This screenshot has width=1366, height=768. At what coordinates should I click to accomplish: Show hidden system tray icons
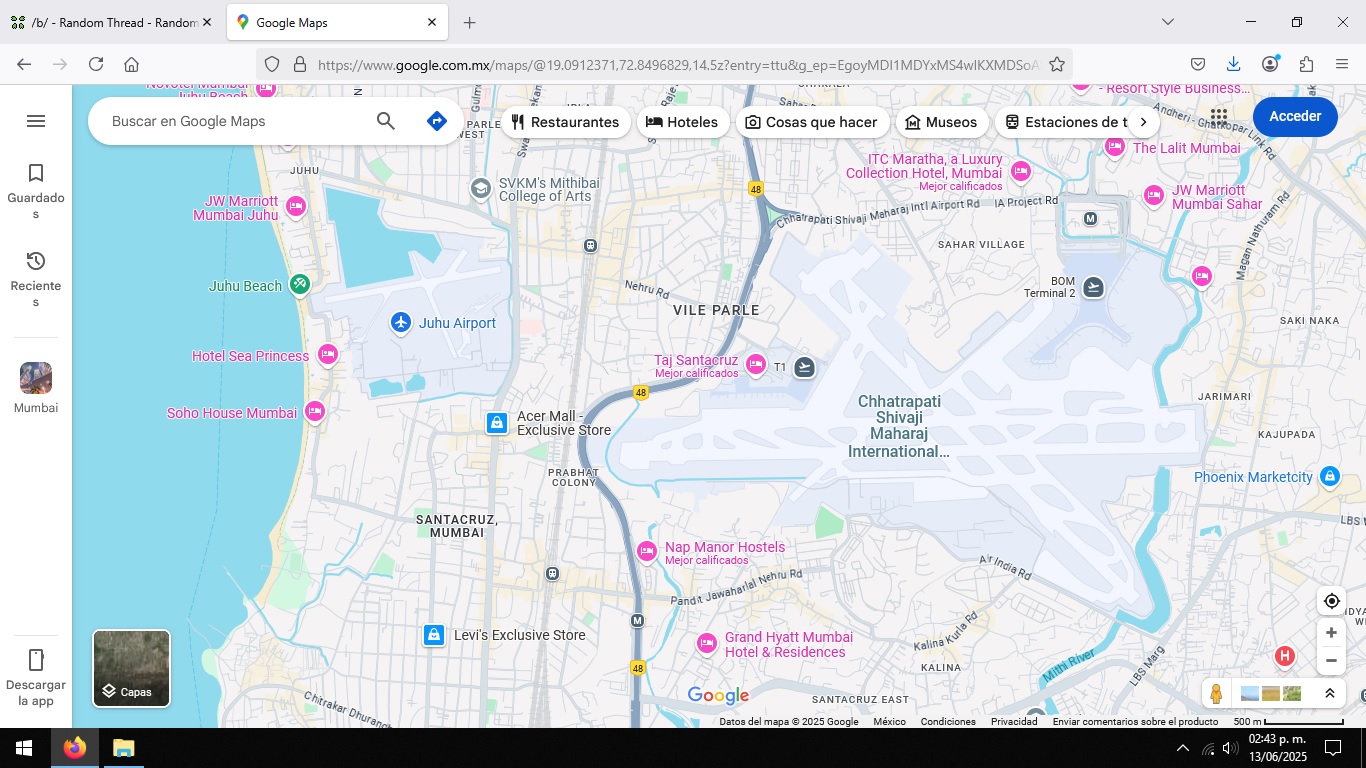[1182, 748]
